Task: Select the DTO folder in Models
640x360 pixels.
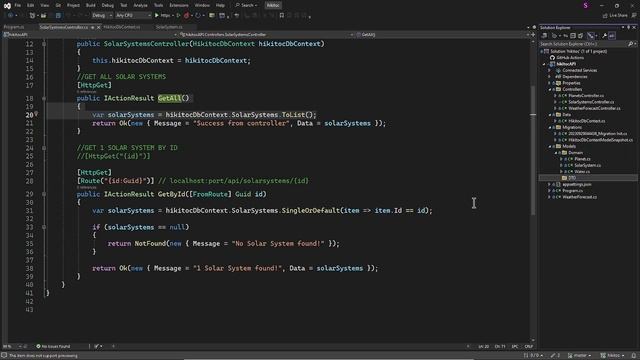Action: point(572,178)
